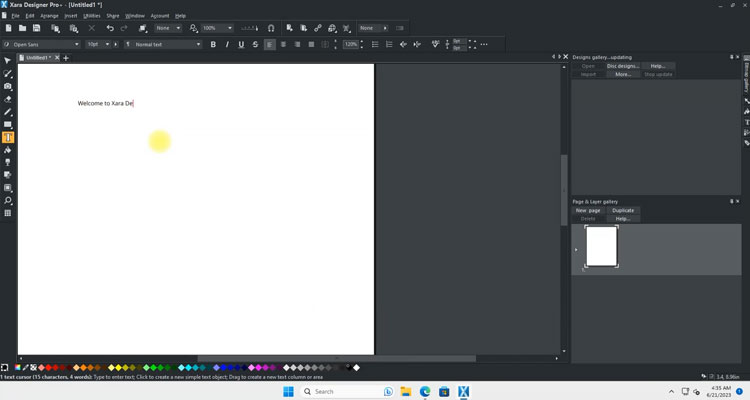Set right text alignment
The width and height of the screenshot is (750, 400).
(x=297, y=44)
